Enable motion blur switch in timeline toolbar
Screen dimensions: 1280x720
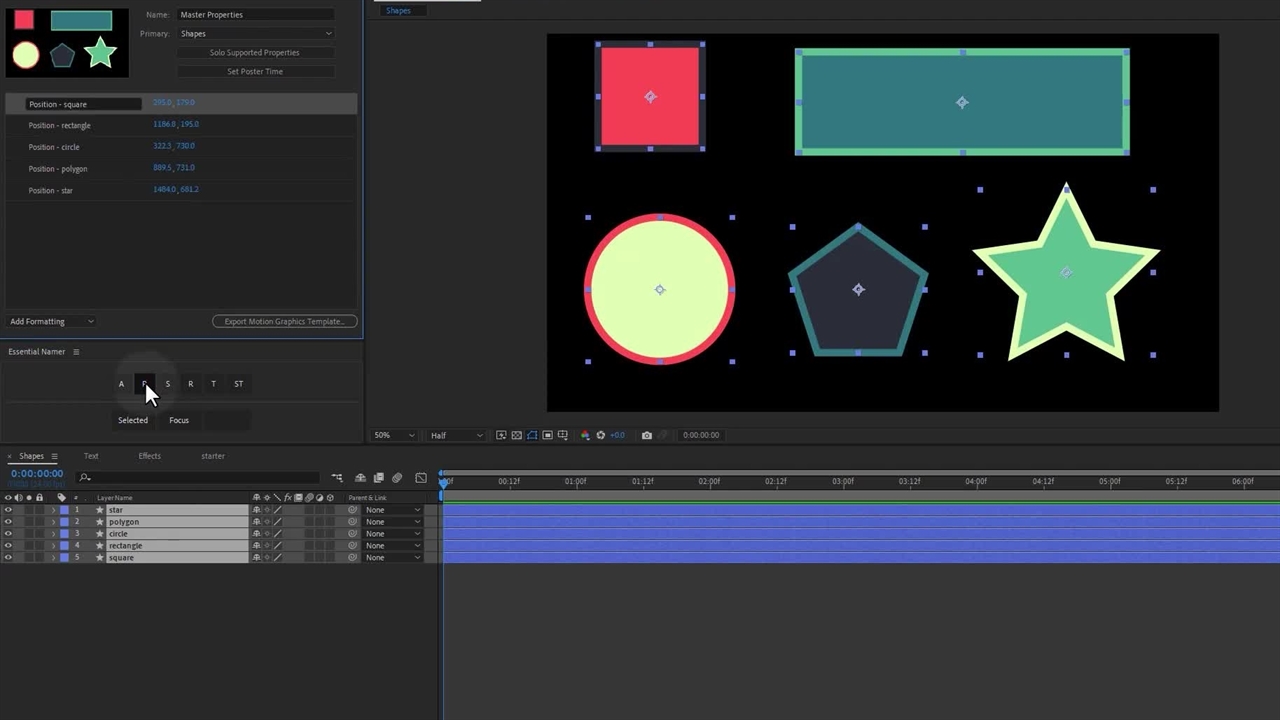pos(397,478)
